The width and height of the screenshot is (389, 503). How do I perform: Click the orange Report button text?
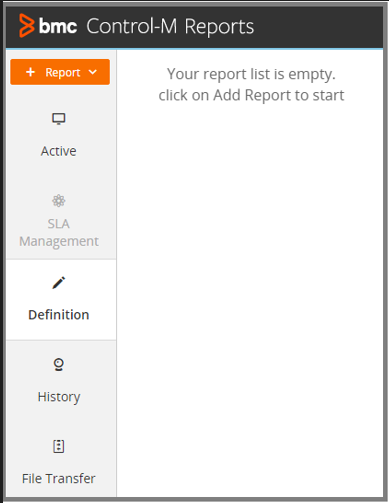63,73
